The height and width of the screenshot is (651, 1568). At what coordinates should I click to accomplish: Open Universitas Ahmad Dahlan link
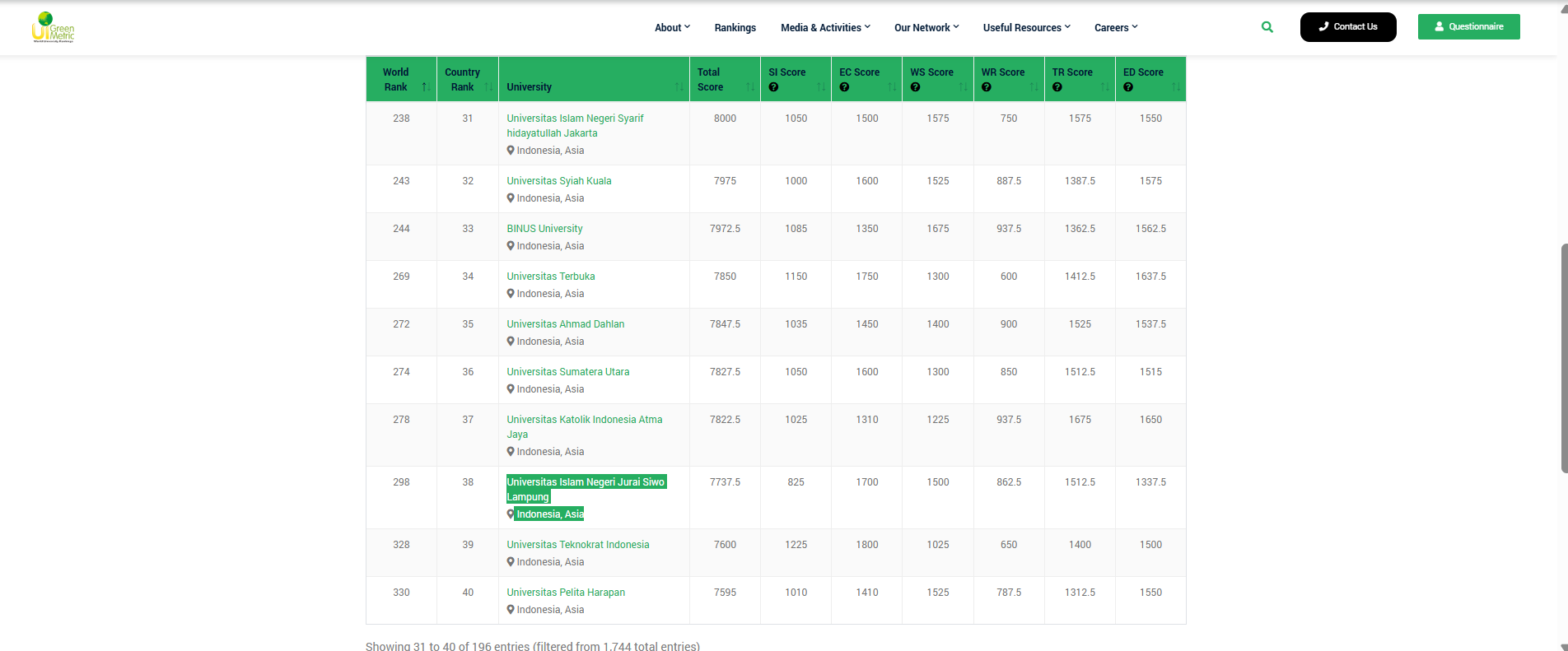[x=566, y=324]
